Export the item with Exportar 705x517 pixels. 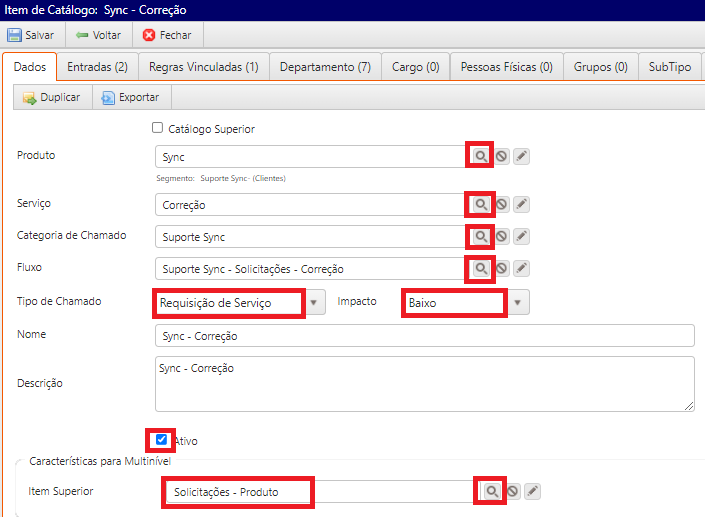coord(131,98)
